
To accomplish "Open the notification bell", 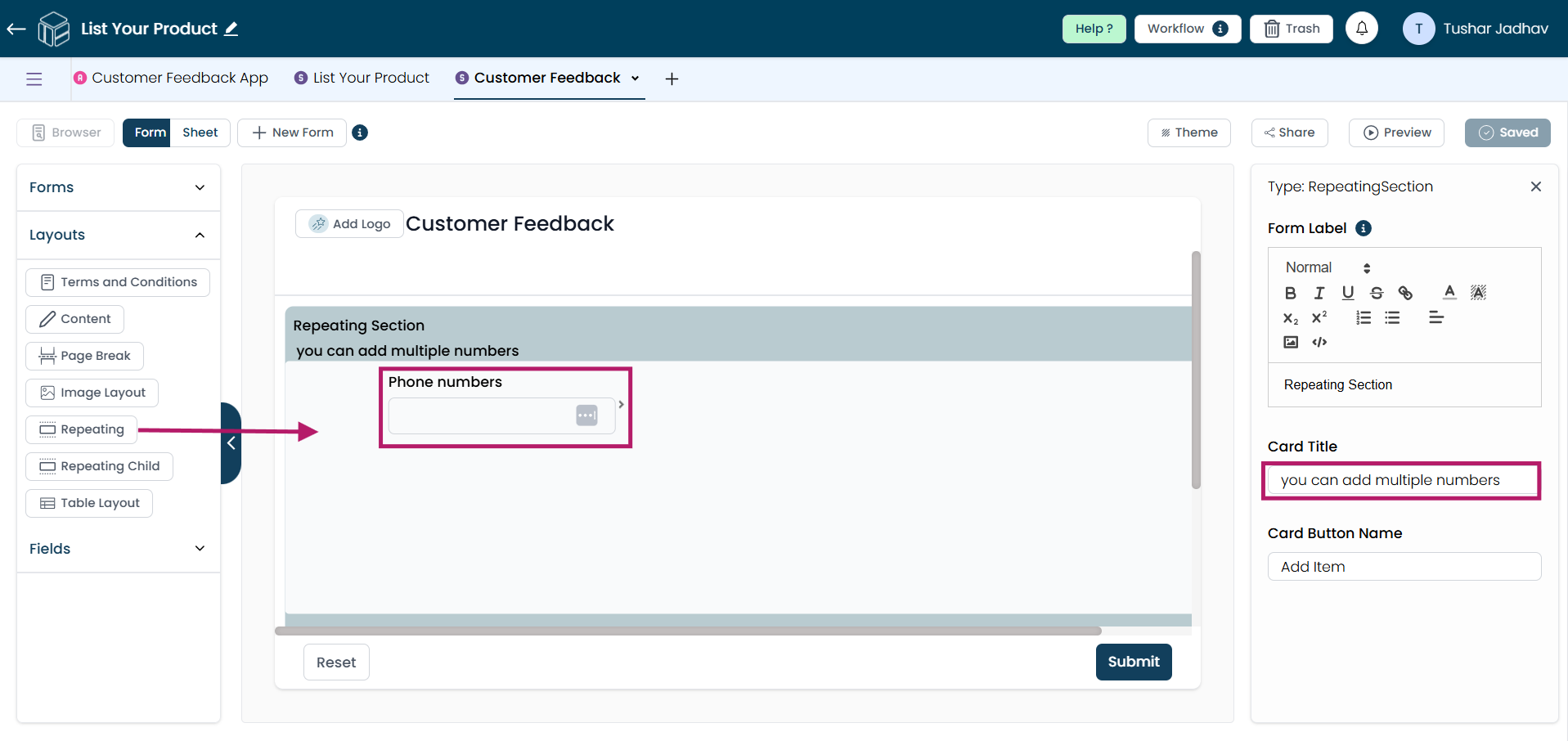I will (1361, 29).
